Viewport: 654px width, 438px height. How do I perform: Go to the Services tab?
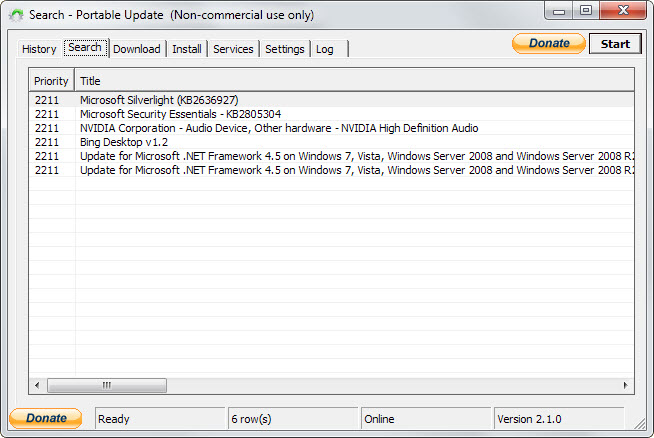tap(233, 49)
